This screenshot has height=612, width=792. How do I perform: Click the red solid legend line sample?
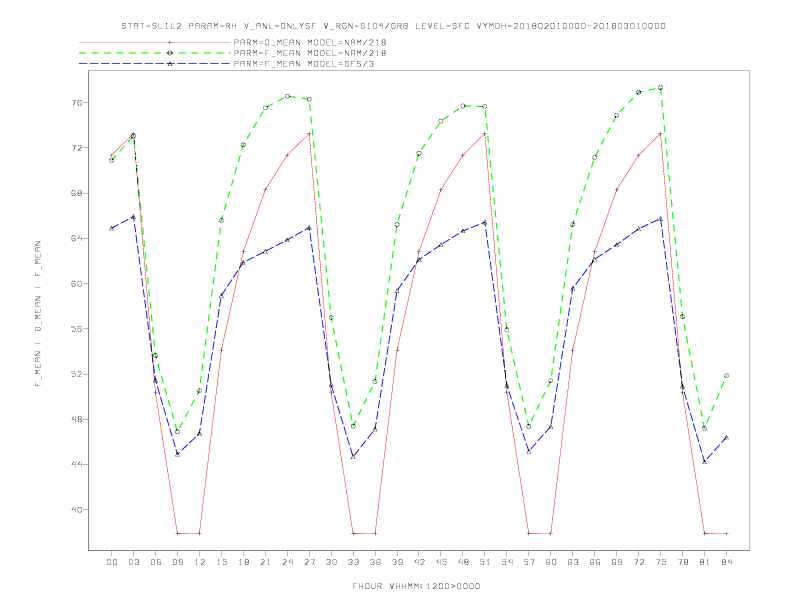pos(155,42)
